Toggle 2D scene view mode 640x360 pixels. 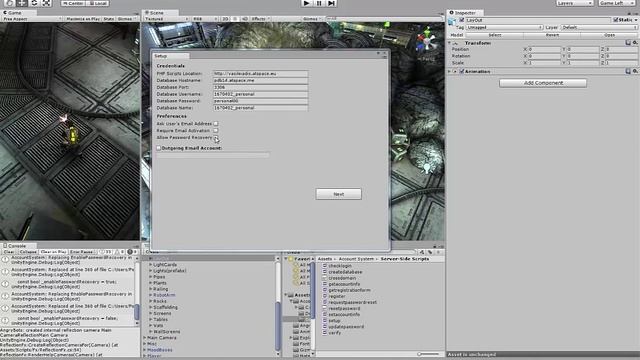pos(225,19)
